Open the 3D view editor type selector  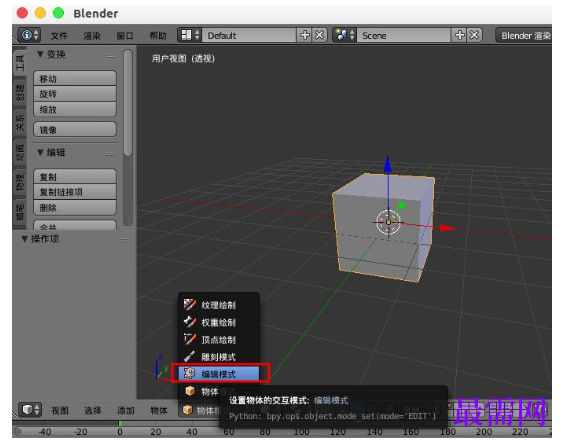[x=30, y=410]
